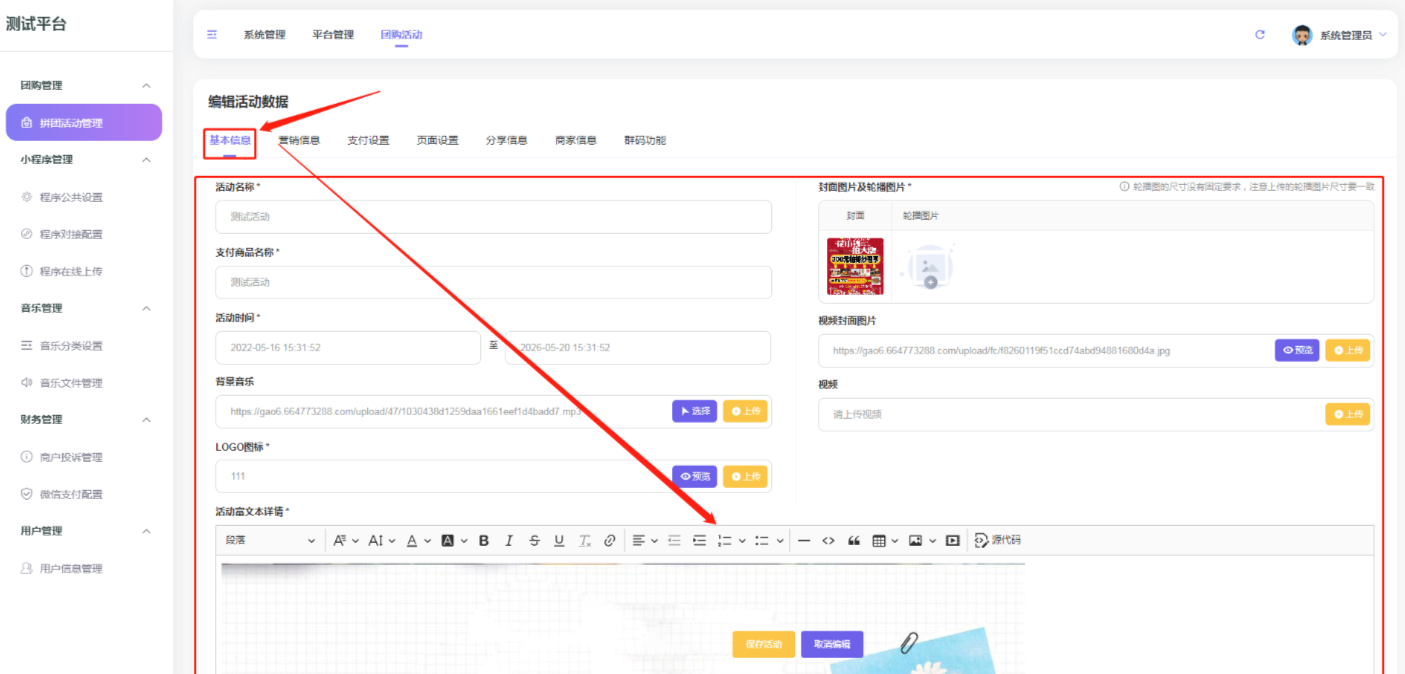Insert a horizontal rule in the editor
The height and width of the screenshot is (674, 1405).
[x=803, y=540]
